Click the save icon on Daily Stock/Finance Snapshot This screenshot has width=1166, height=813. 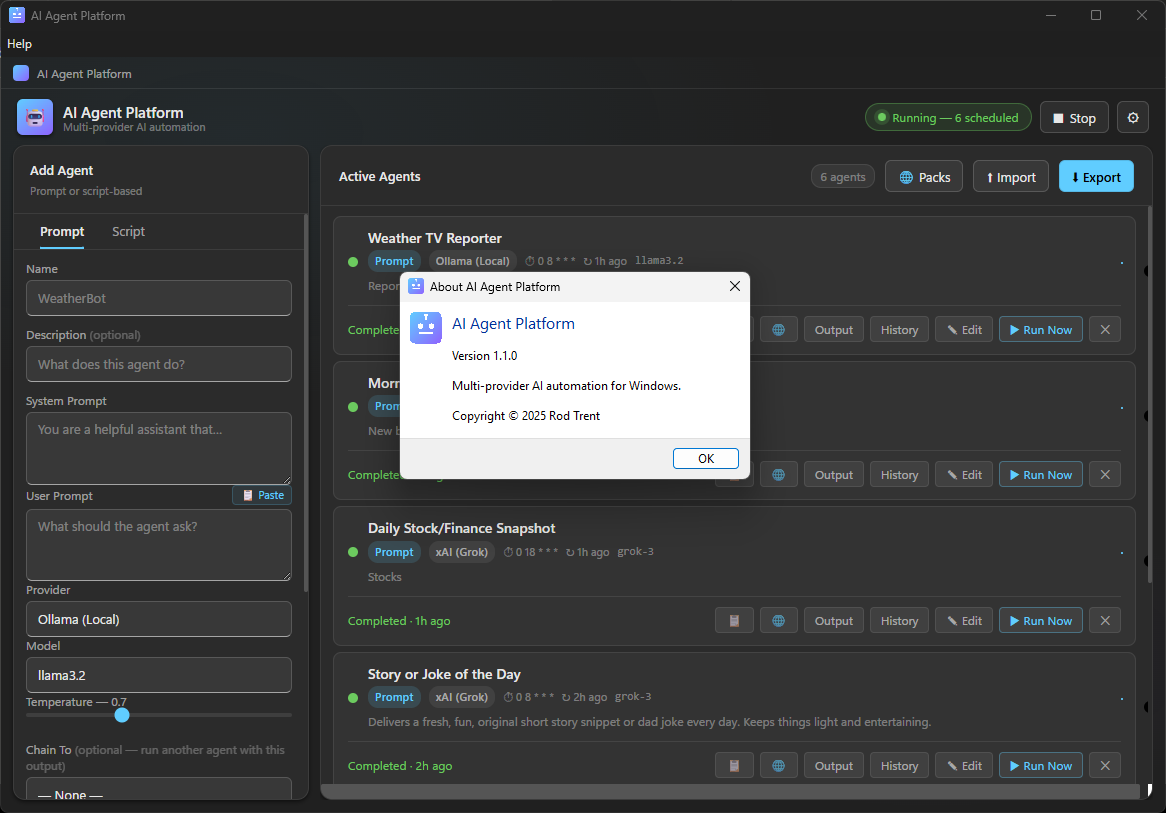[734, 620]
